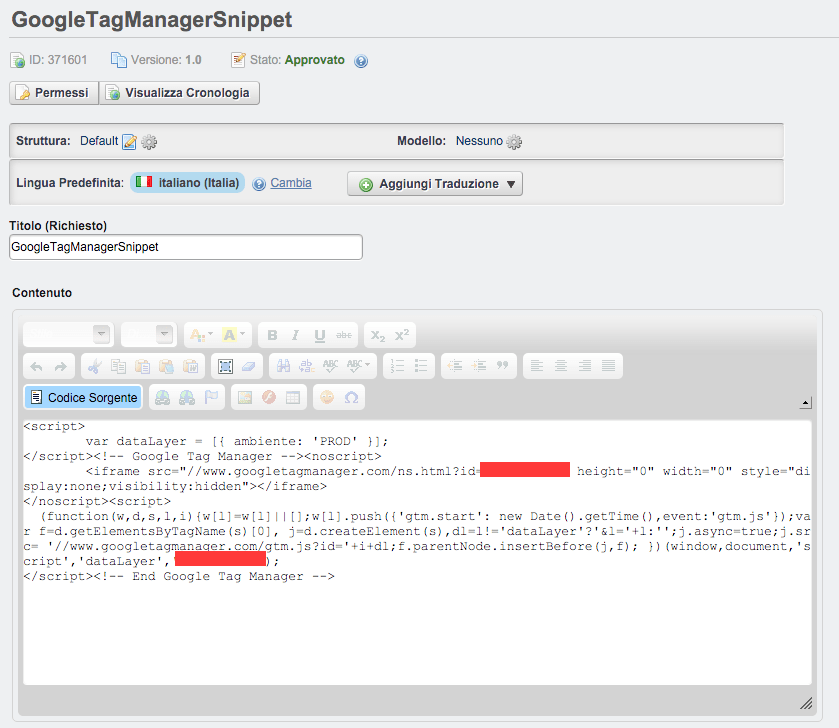This screenshot has height=728, width=839.
Task: Click the Center alignment icon
Action: tap(561, 366)
